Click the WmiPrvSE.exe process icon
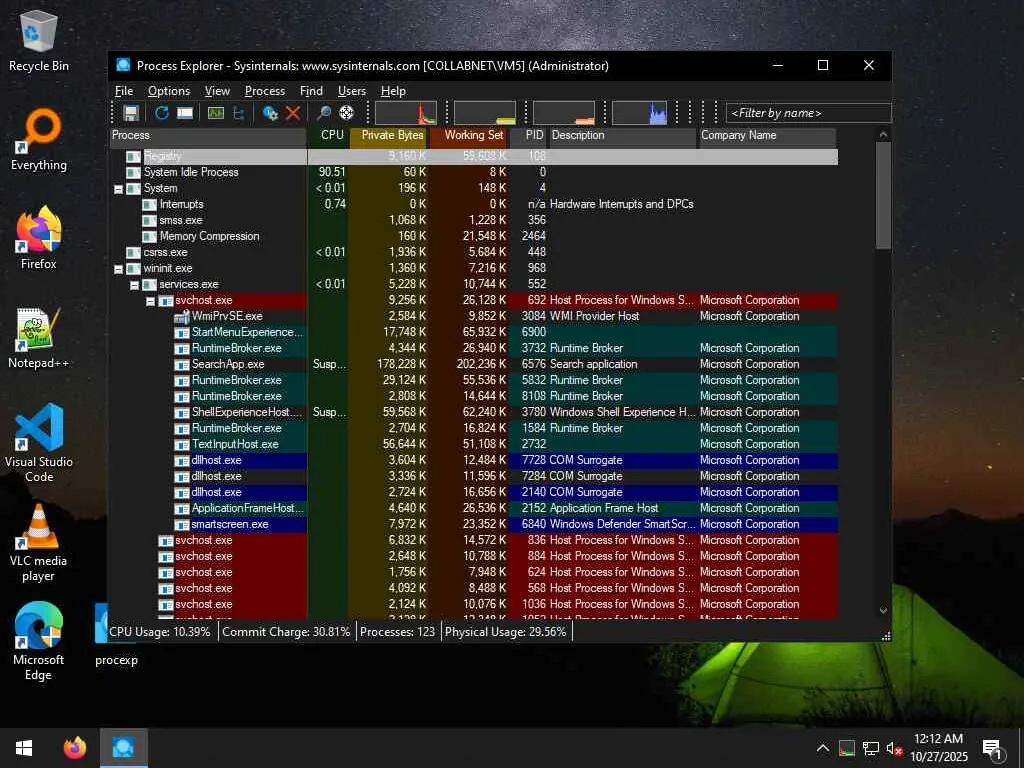Viewport: 1024px width, 768px height. 182,316
